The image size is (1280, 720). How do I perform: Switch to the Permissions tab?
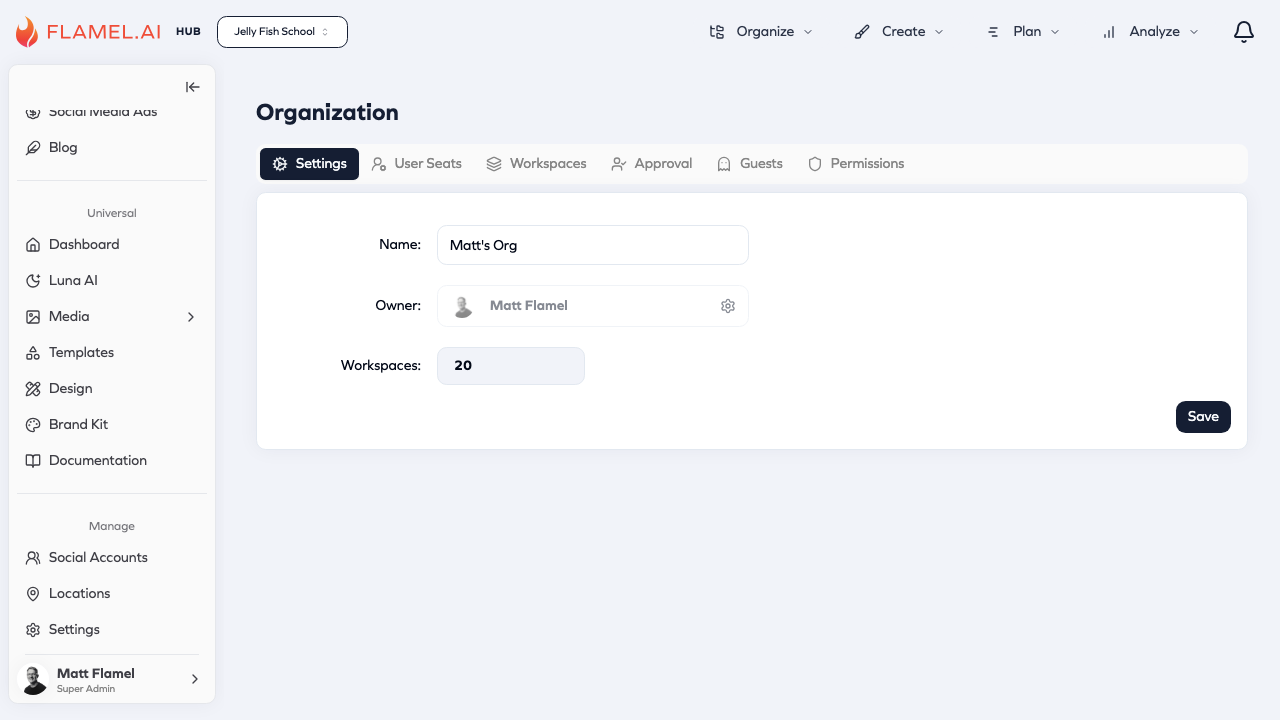point(856,164)
